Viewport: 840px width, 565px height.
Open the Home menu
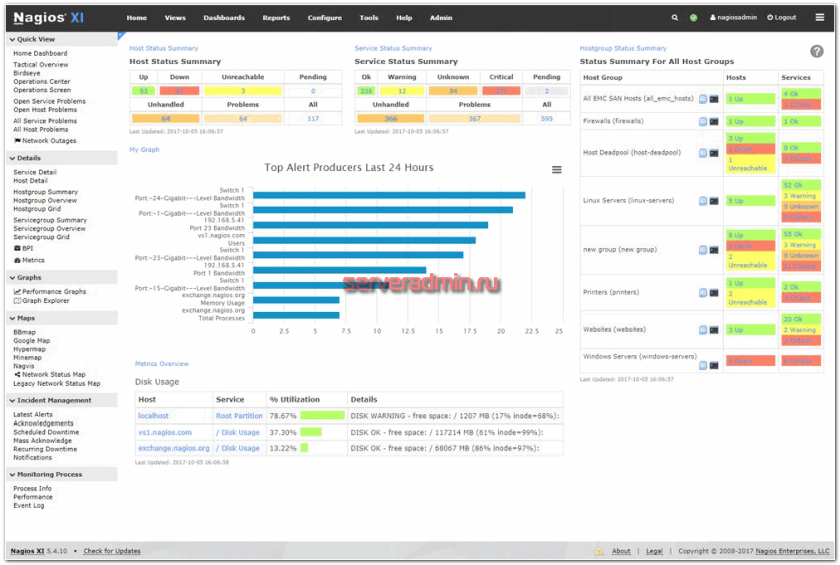[137, 18]
